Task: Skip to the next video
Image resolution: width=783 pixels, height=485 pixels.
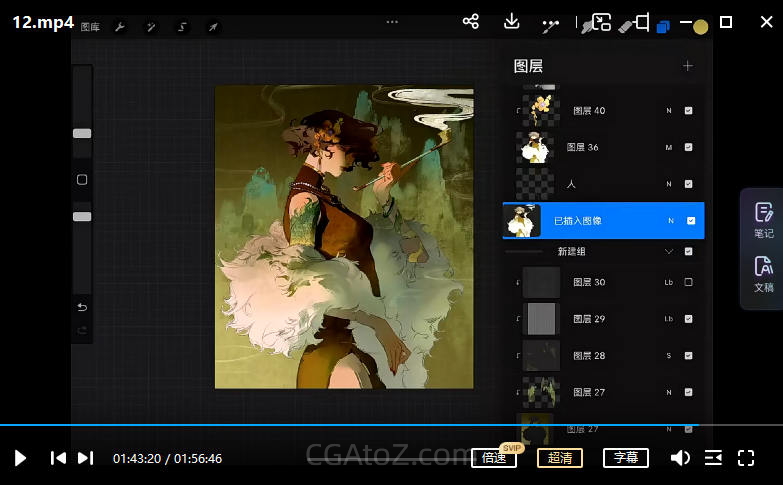Action: click(x=86, y=458)
